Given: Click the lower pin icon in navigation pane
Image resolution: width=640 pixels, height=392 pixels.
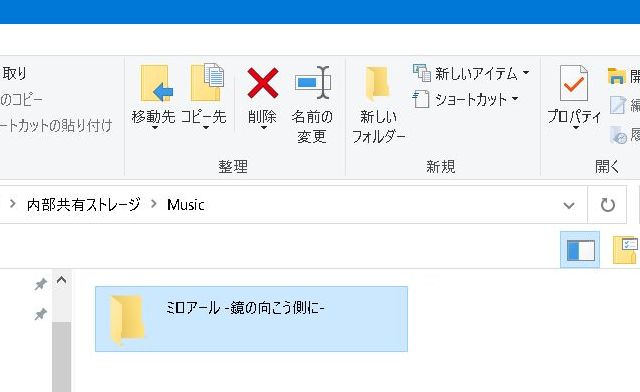Looking at the screenshot, I should tap(40, 314).
